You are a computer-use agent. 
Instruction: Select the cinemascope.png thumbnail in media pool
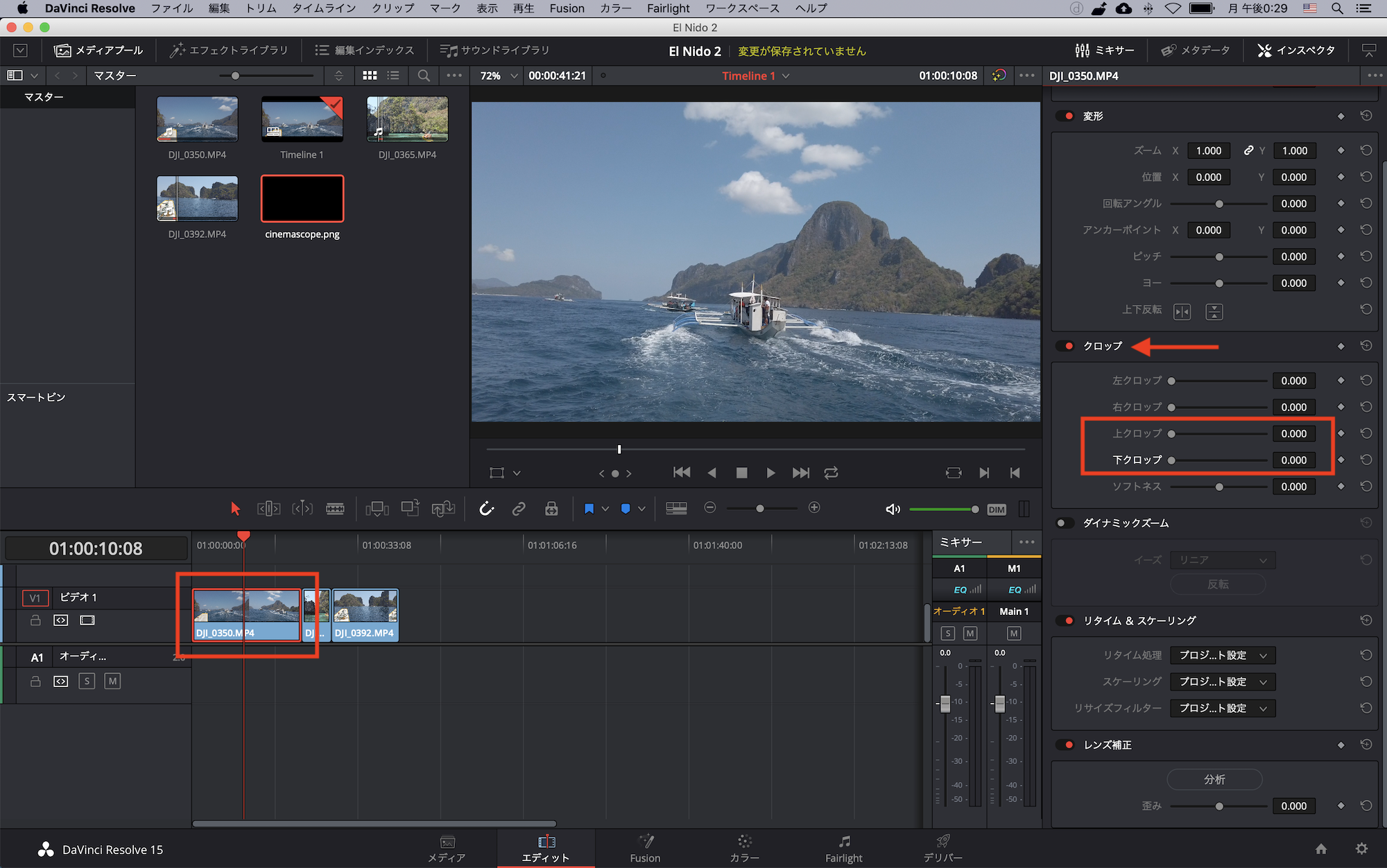coord(302,199)
